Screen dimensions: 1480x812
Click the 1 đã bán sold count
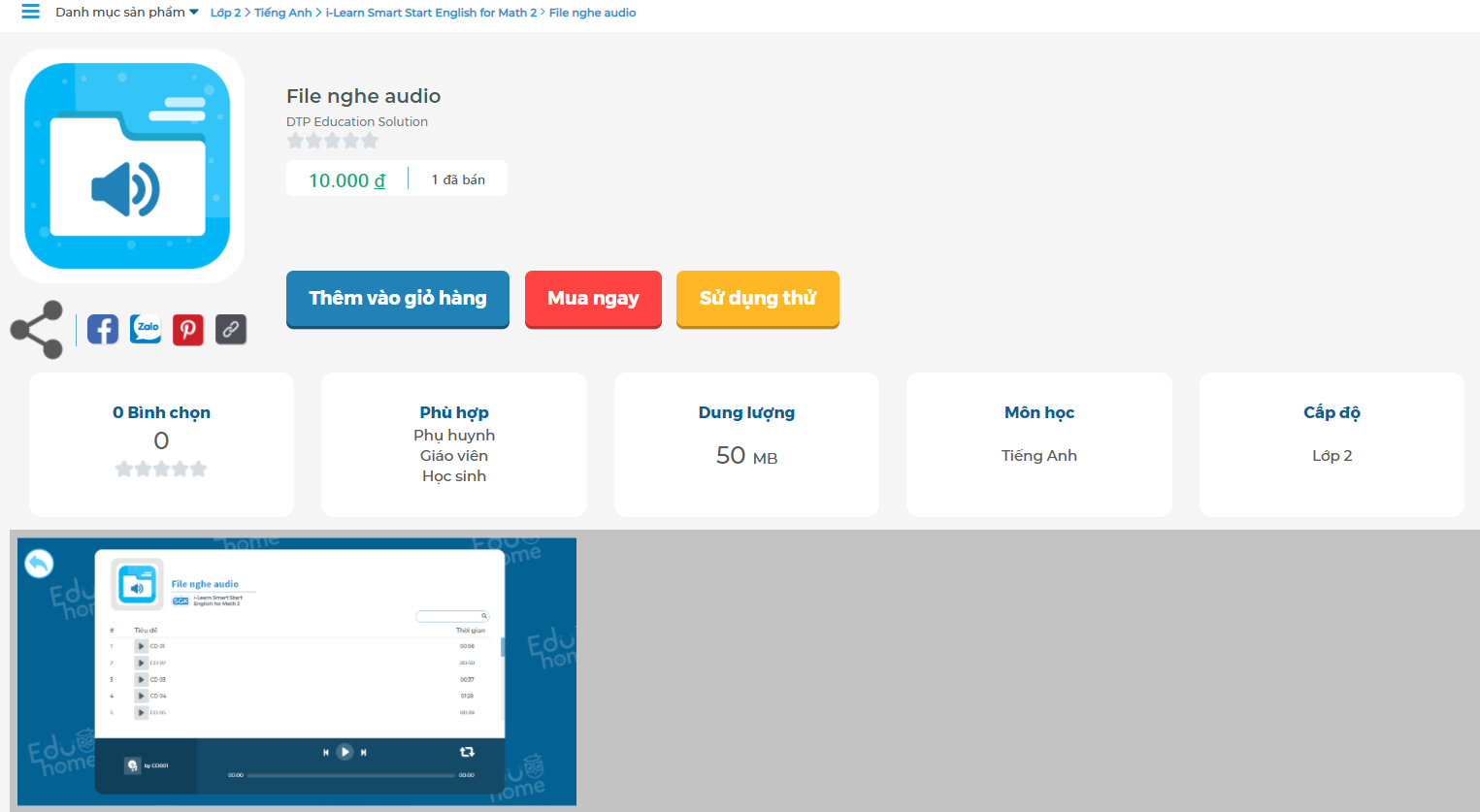pyautogui.click(x=458, y=179)
